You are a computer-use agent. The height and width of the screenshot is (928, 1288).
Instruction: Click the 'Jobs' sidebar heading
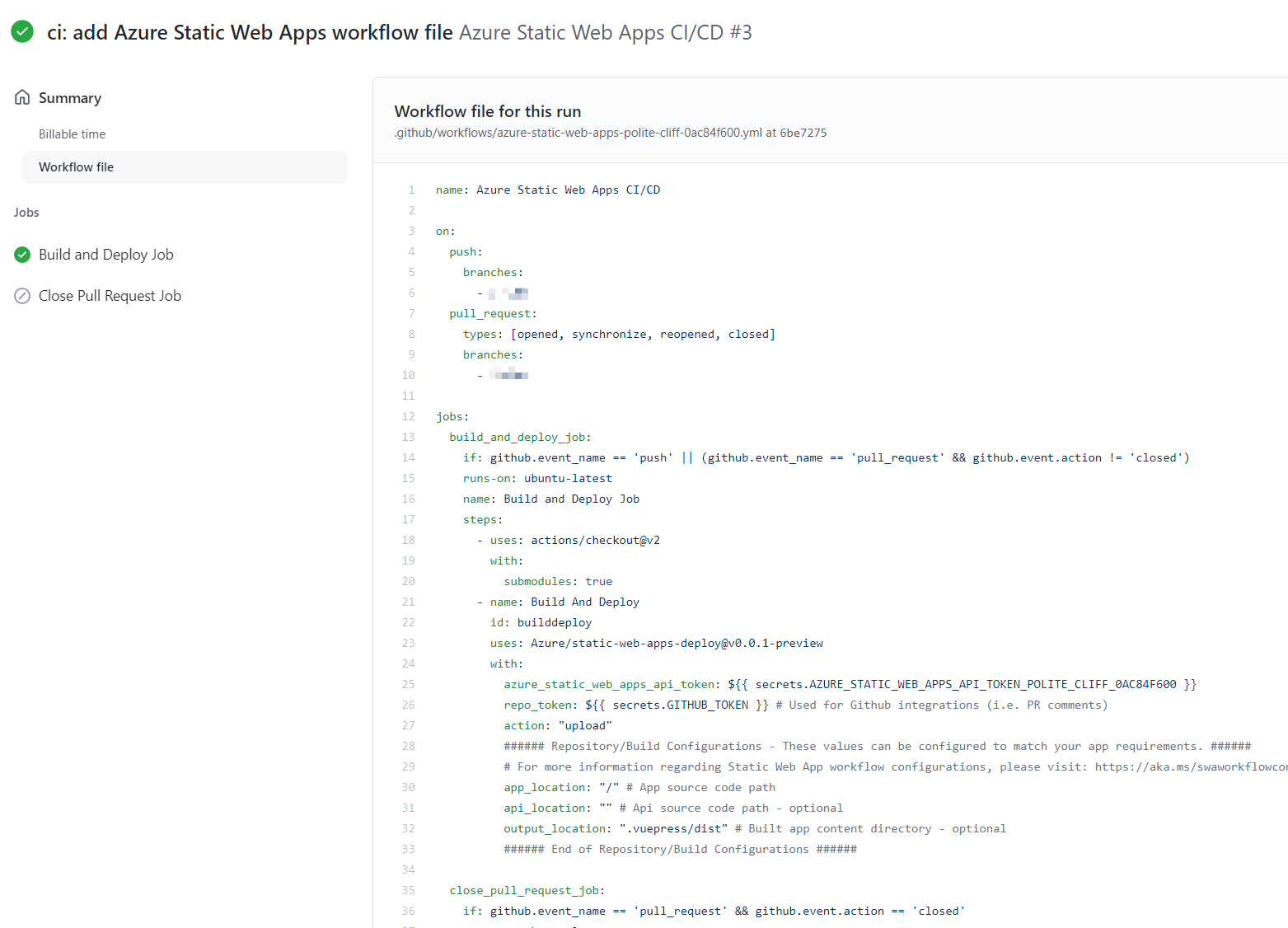coord(26,213)
